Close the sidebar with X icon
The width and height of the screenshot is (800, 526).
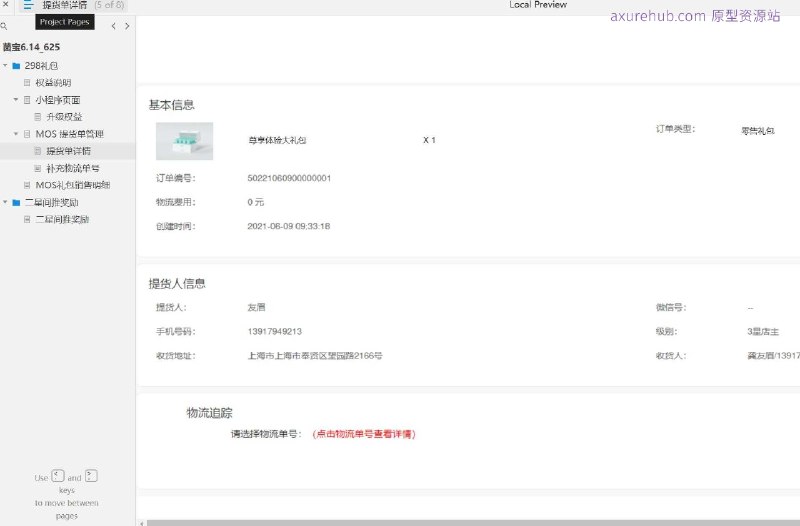6,4
